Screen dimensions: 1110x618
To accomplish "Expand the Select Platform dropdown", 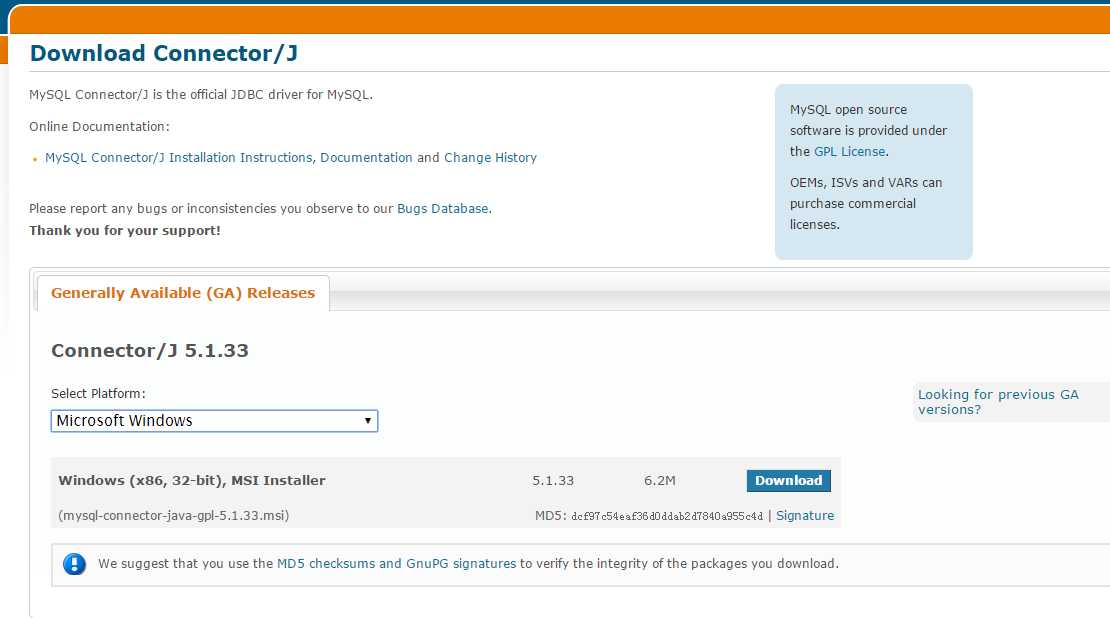I will click(x=214, y=421).
